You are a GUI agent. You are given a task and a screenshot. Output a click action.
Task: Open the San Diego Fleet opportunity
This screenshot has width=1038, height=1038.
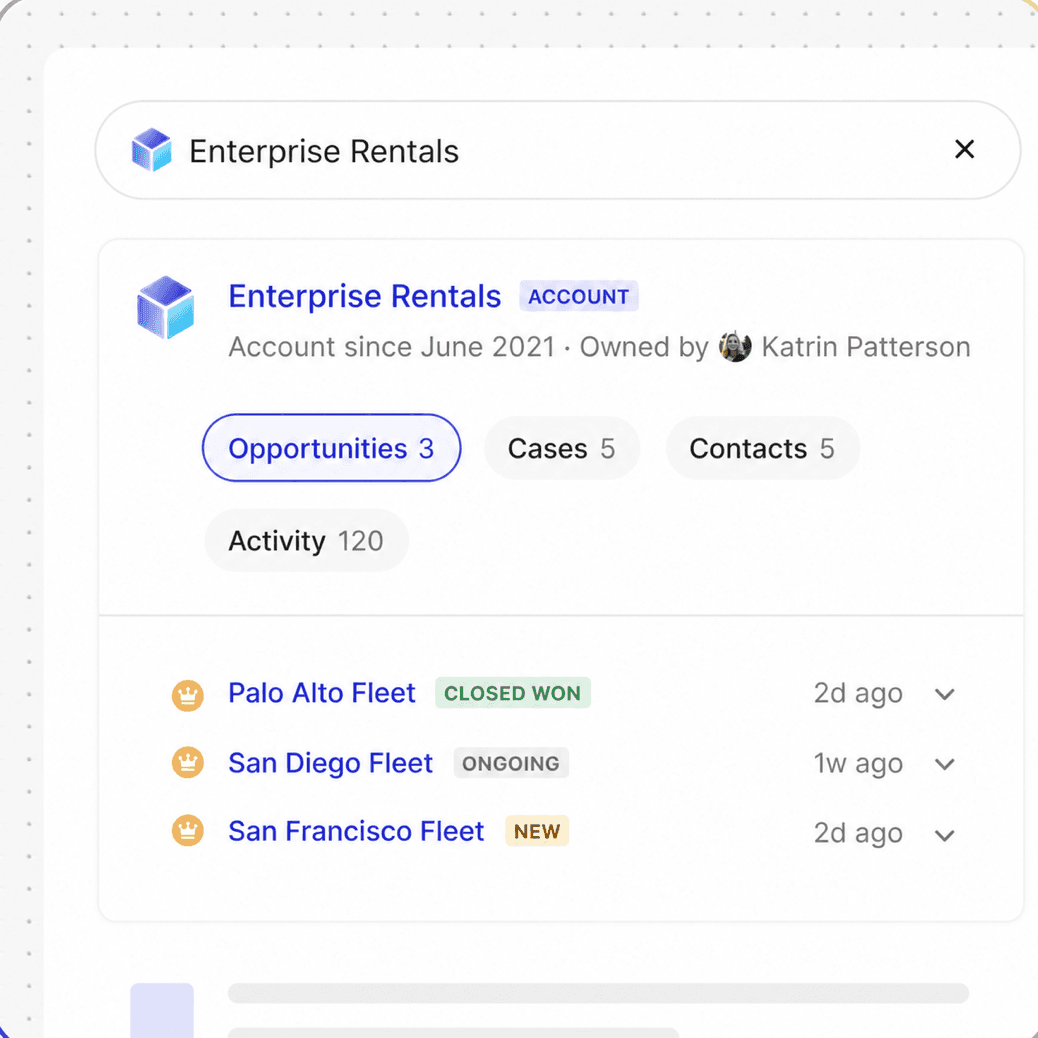click(330, 763)
